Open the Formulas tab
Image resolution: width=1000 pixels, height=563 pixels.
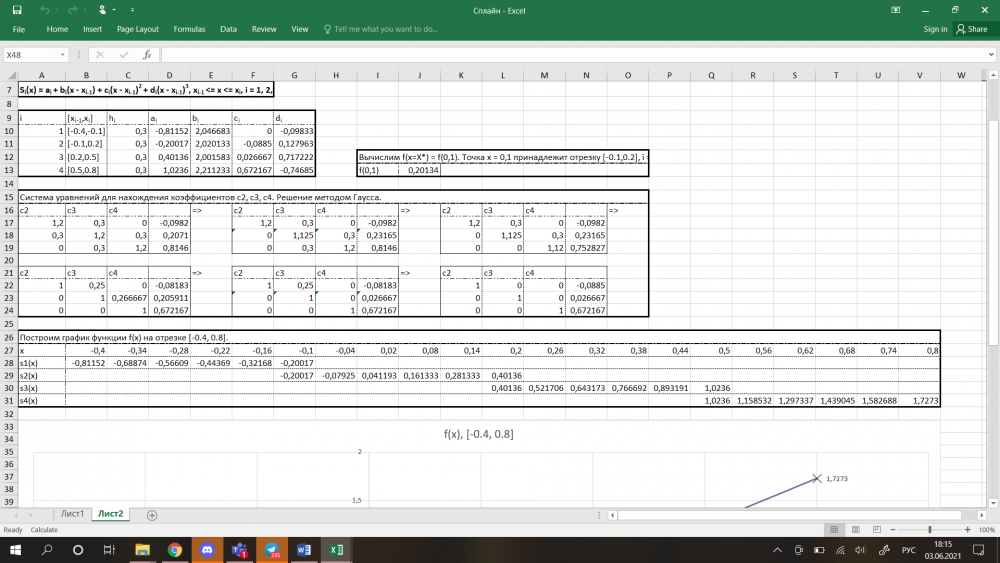pos(189,29)
